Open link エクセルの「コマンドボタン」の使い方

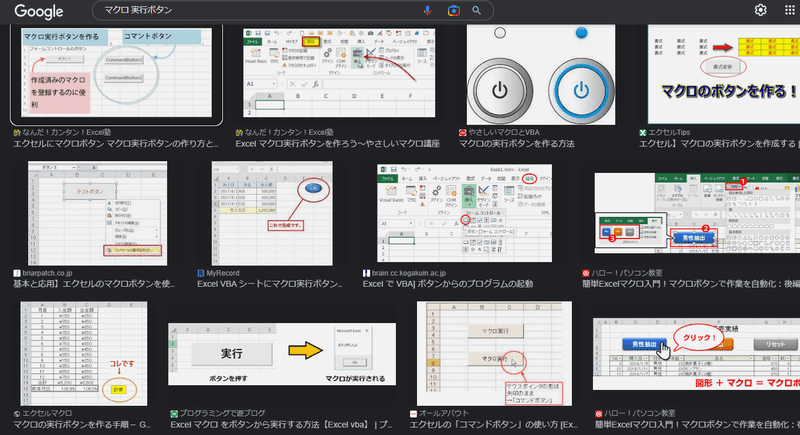[494, 424]
